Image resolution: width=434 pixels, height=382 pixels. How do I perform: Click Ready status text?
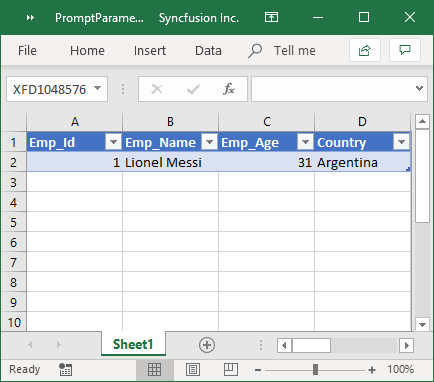25,369
